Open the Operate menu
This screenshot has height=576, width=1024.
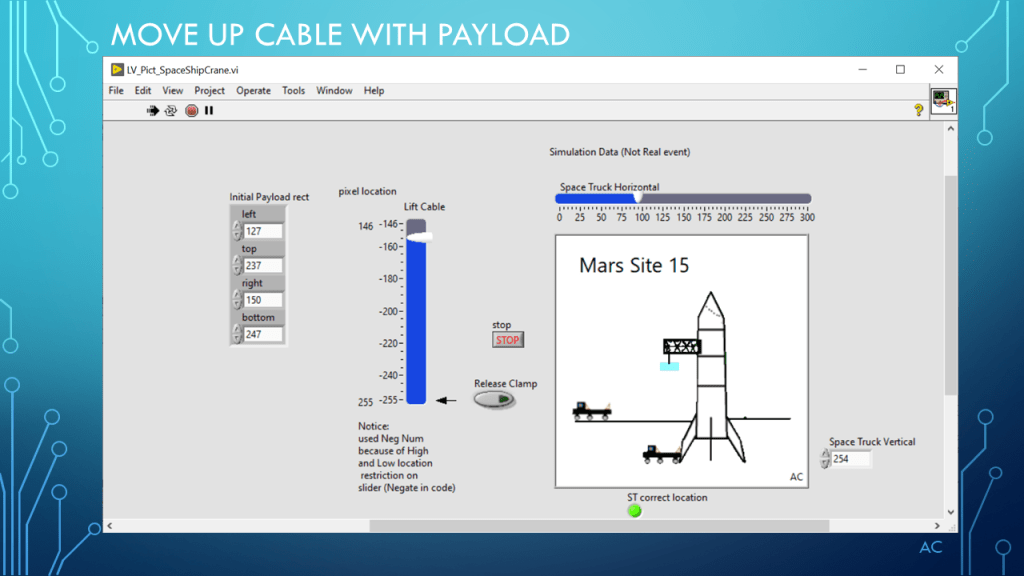pos(253,91)
